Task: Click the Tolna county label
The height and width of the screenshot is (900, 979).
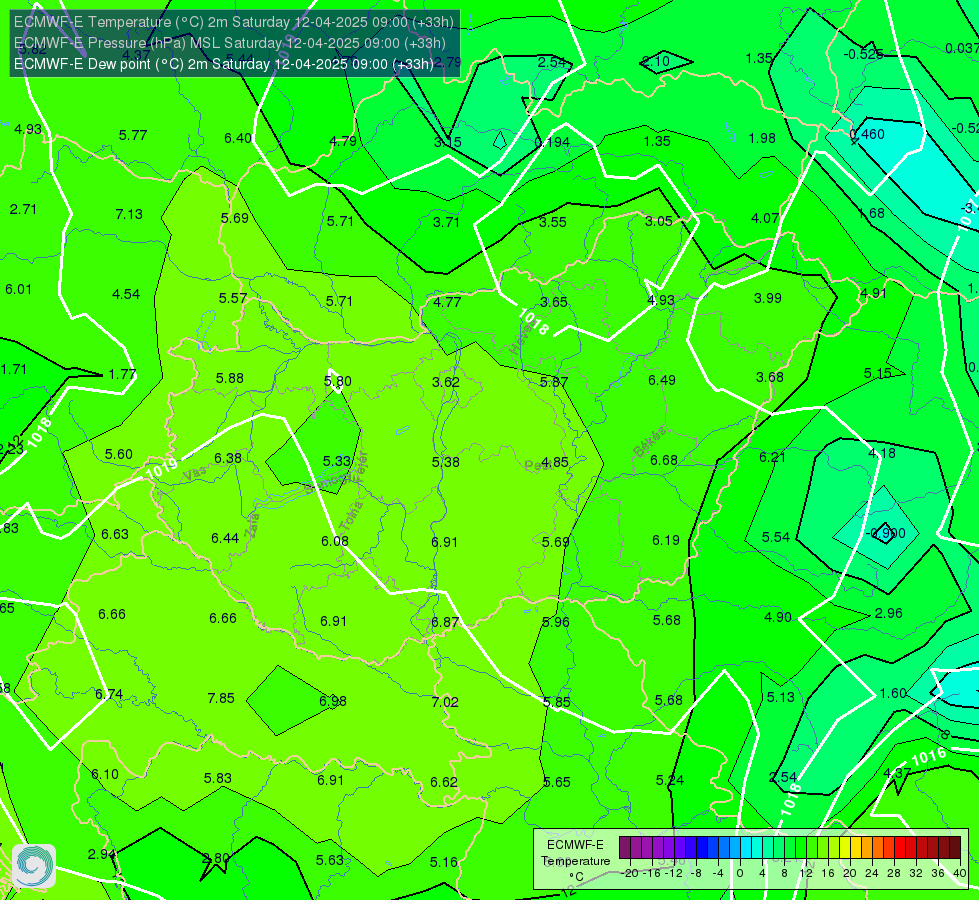Action: (351, 515)
